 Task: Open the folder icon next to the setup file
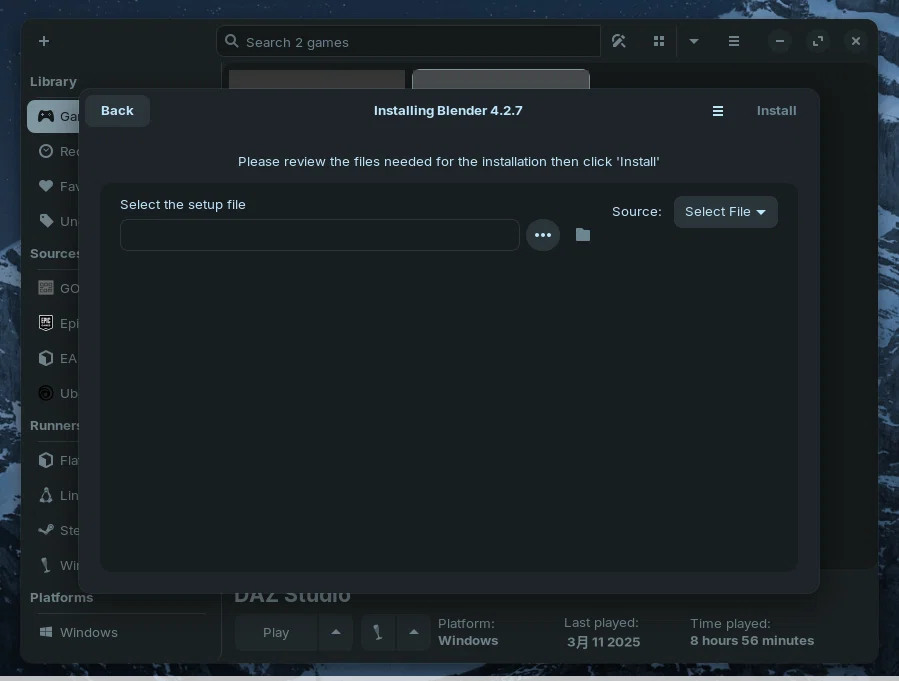tap(583, 234)
